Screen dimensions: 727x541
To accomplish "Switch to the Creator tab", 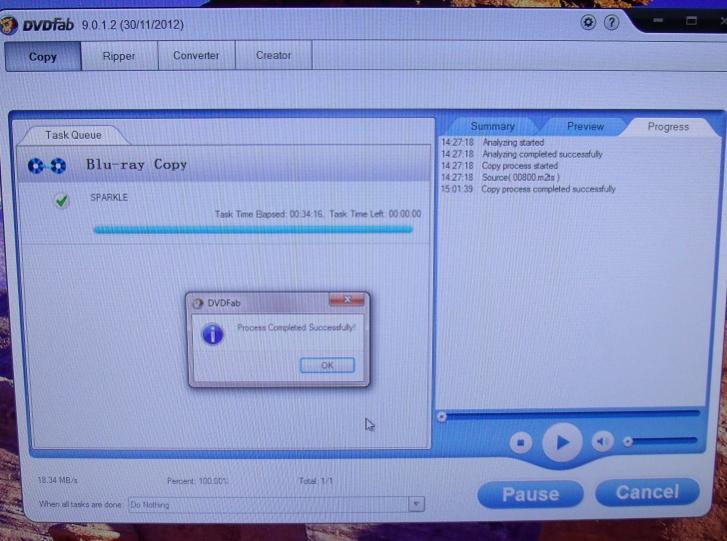I will point(274,55).
